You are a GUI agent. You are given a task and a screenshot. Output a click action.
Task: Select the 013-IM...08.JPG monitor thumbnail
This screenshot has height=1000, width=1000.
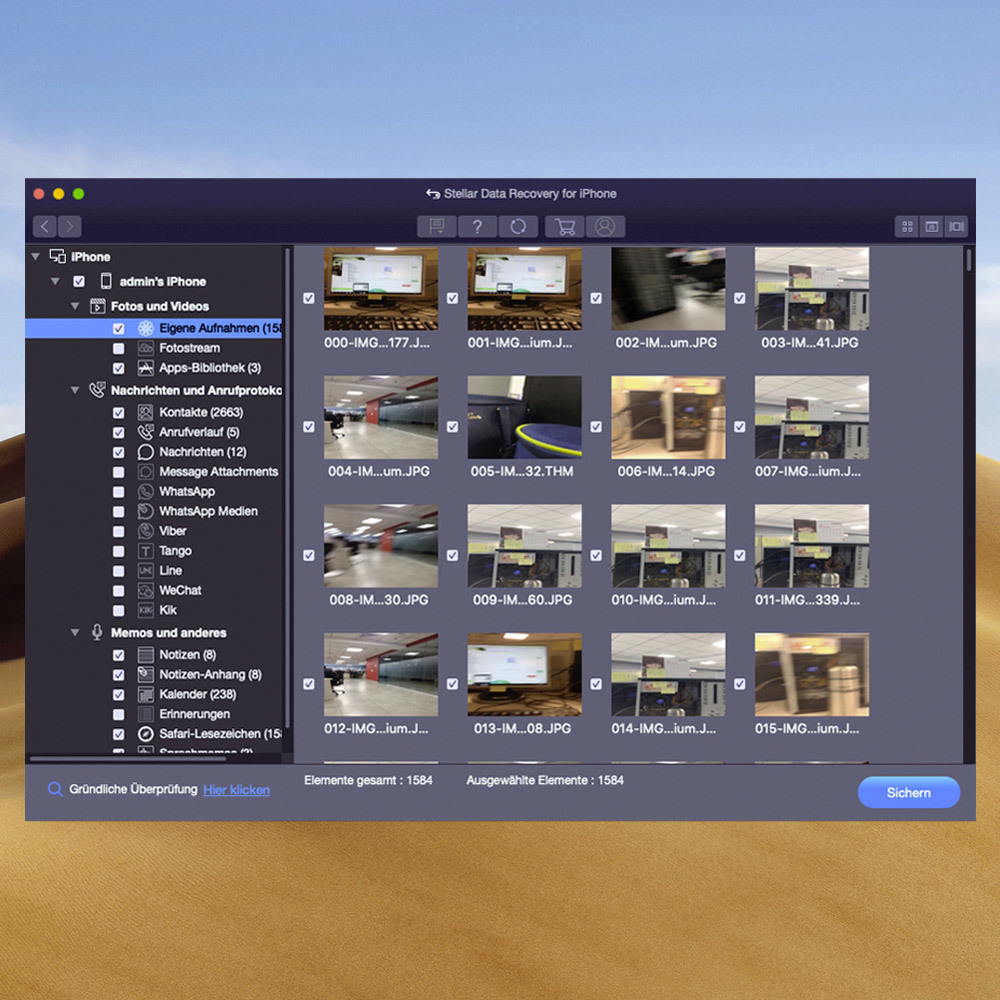pos(524,674)
